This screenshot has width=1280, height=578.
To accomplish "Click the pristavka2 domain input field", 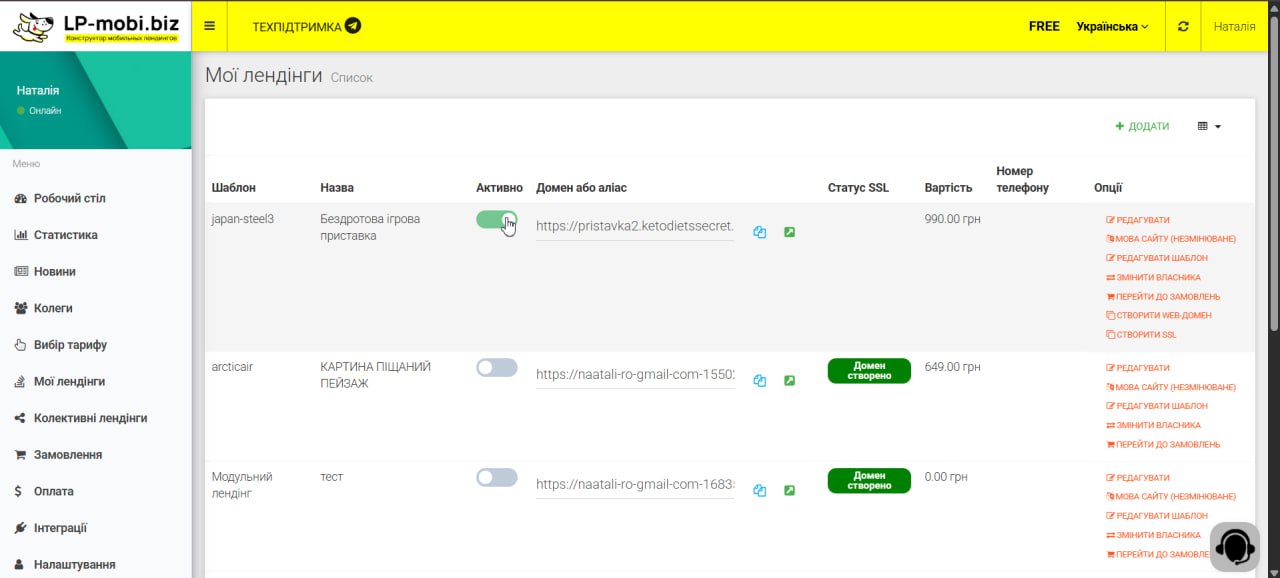I will tap(634, 226).
